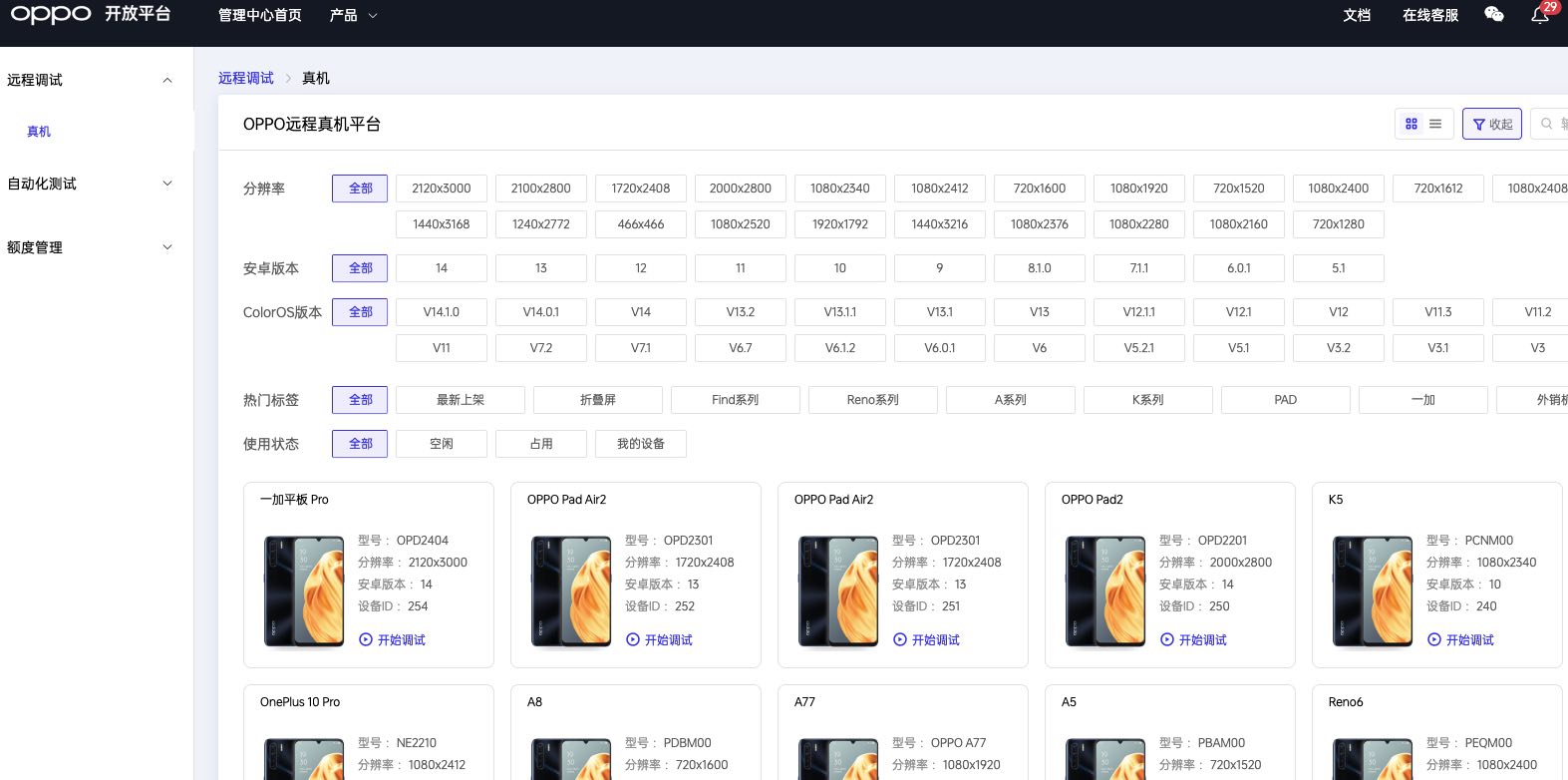Select PAD hot tag
The width and height of the screenshot is (1568, 780).
pyautogui.click(x=1286, y=400)
